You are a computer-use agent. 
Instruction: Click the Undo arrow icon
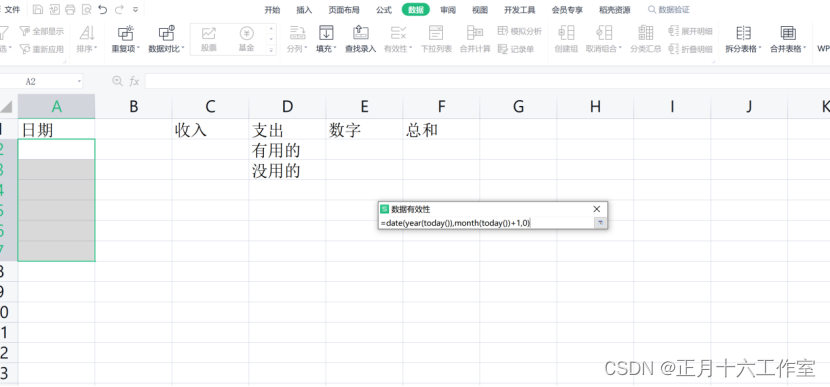103,10
